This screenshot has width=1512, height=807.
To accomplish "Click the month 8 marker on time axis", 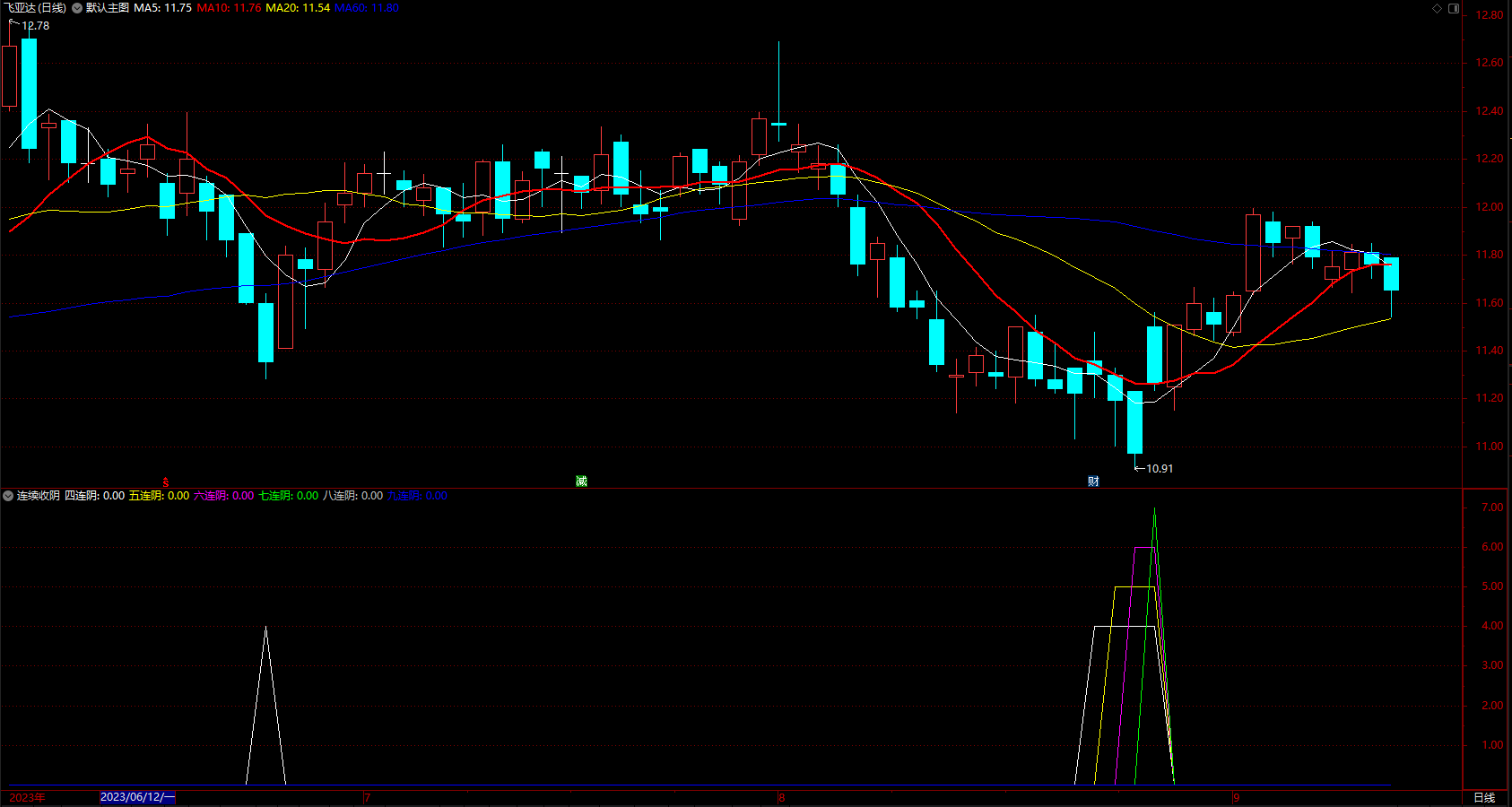I will 782,797.
